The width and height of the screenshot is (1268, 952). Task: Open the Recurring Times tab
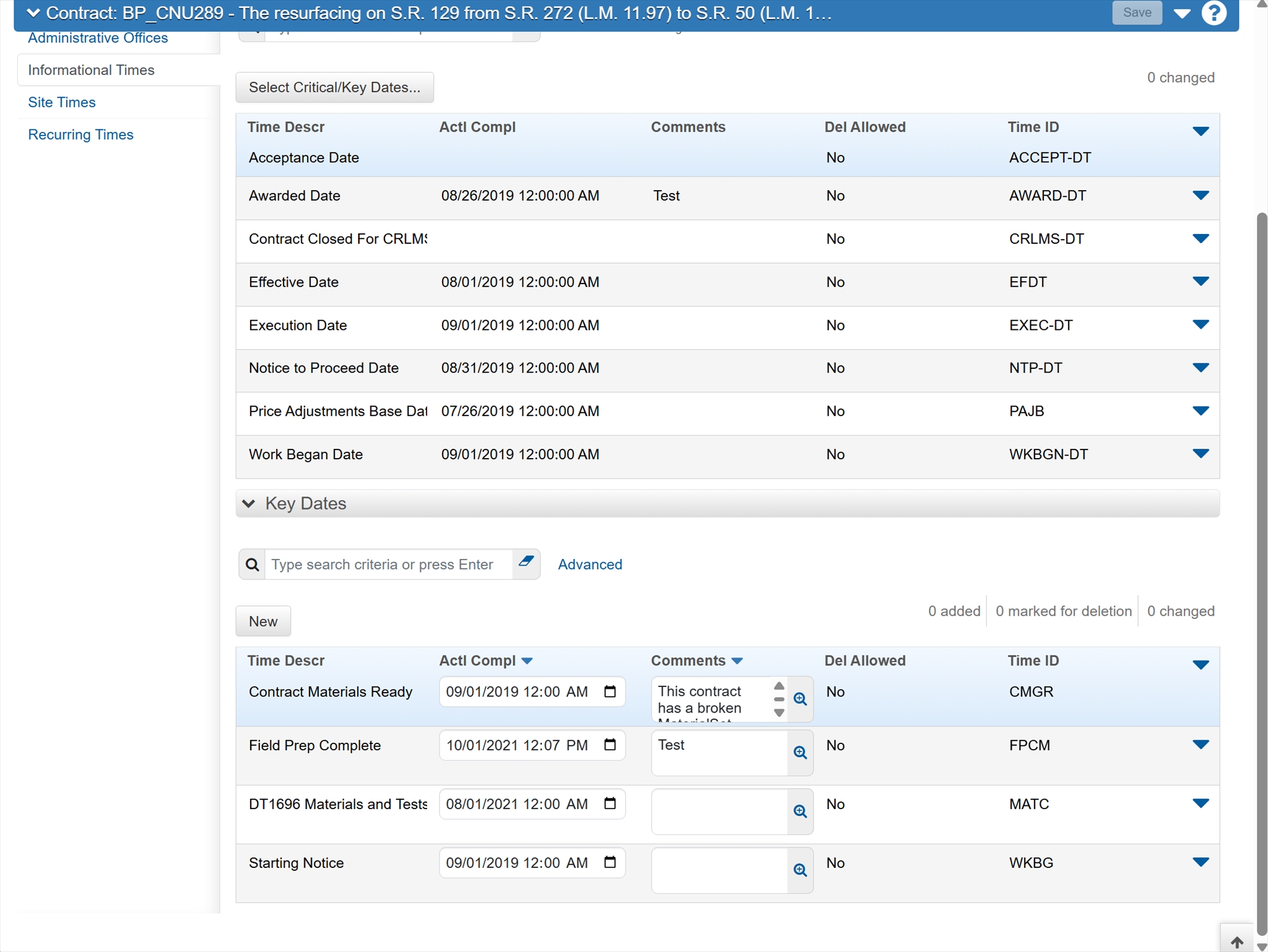click(80, 134)
